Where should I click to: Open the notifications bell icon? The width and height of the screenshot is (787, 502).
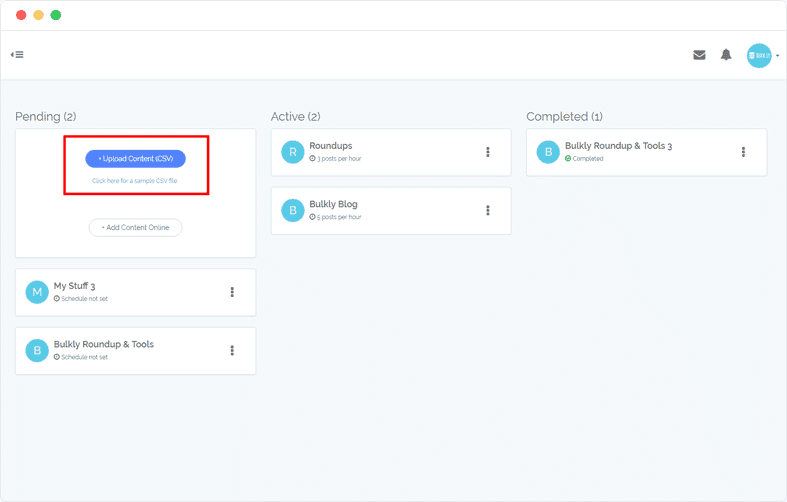pos(726,55)
